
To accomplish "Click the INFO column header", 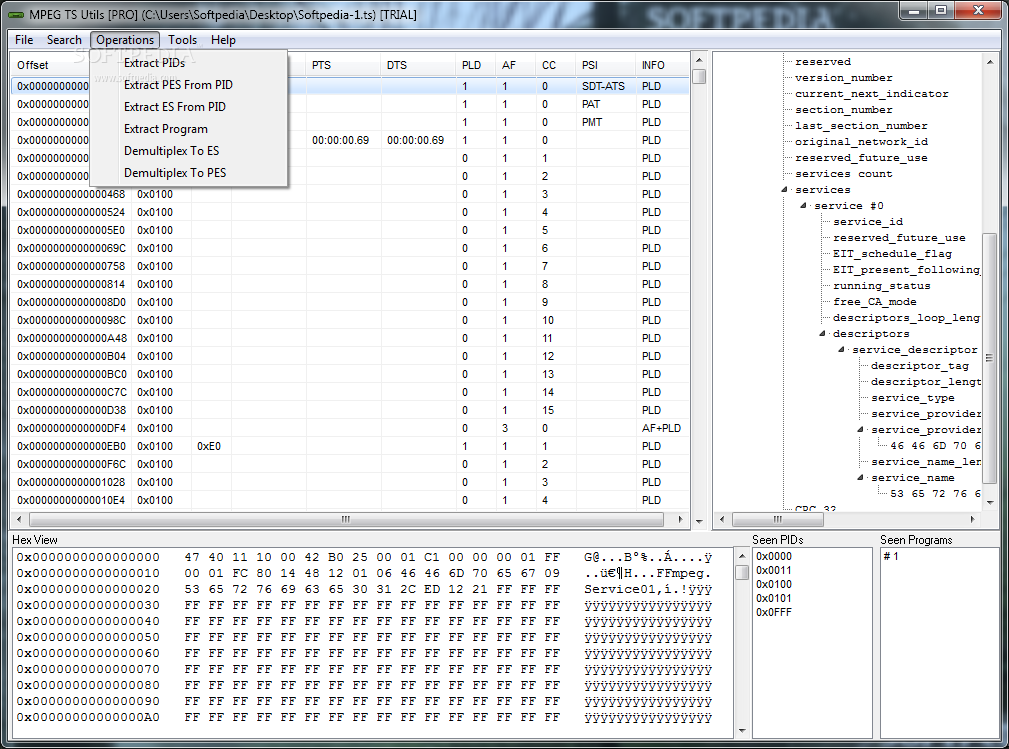I will [663, 65].
